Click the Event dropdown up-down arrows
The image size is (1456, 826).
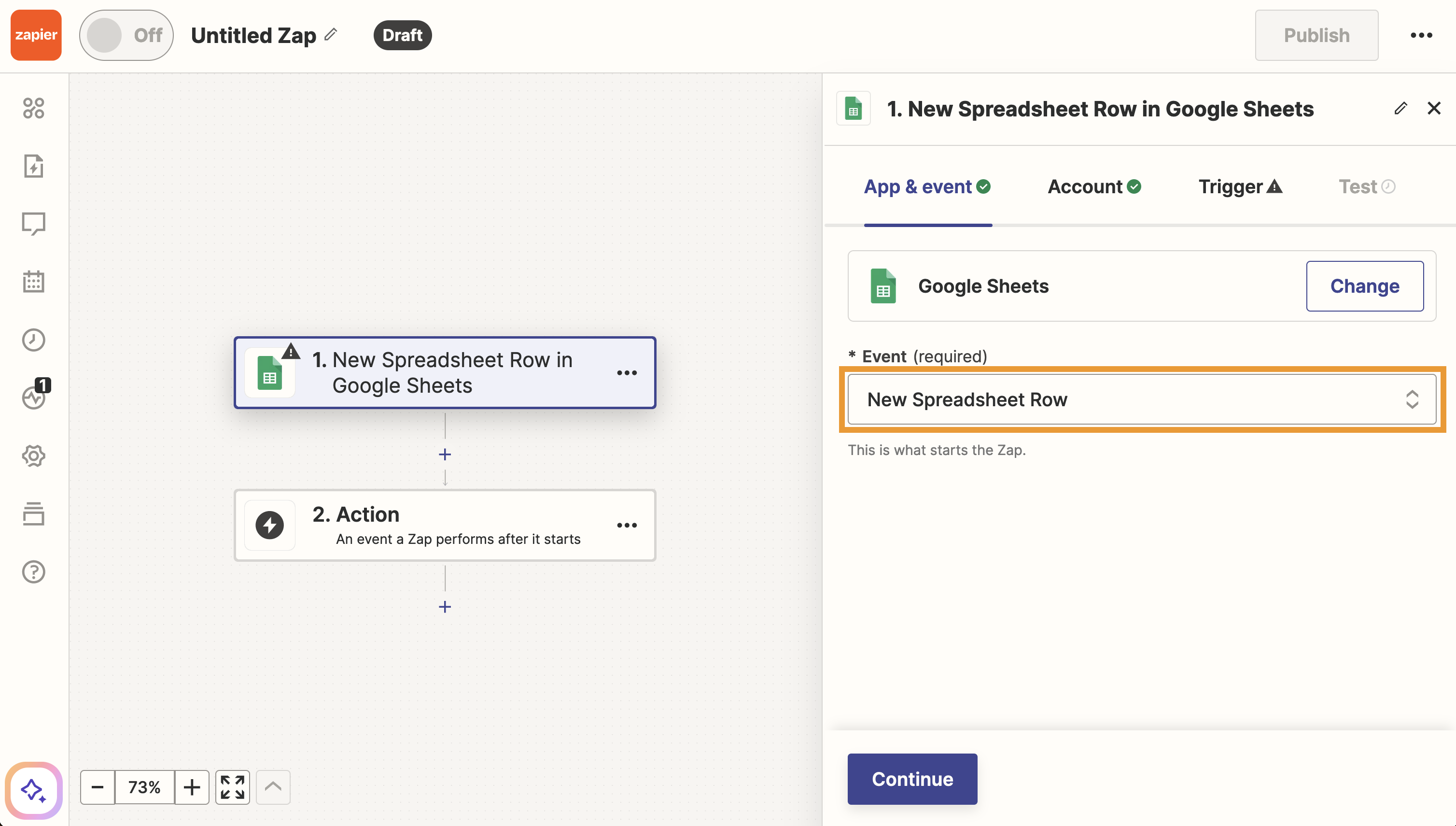pyautogui.click(x=1412, y=399)
